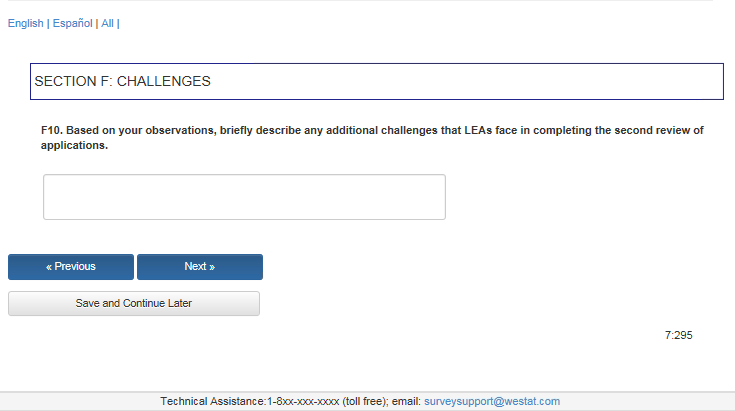Click the Technical Assistance footer label

click(213, 401)
